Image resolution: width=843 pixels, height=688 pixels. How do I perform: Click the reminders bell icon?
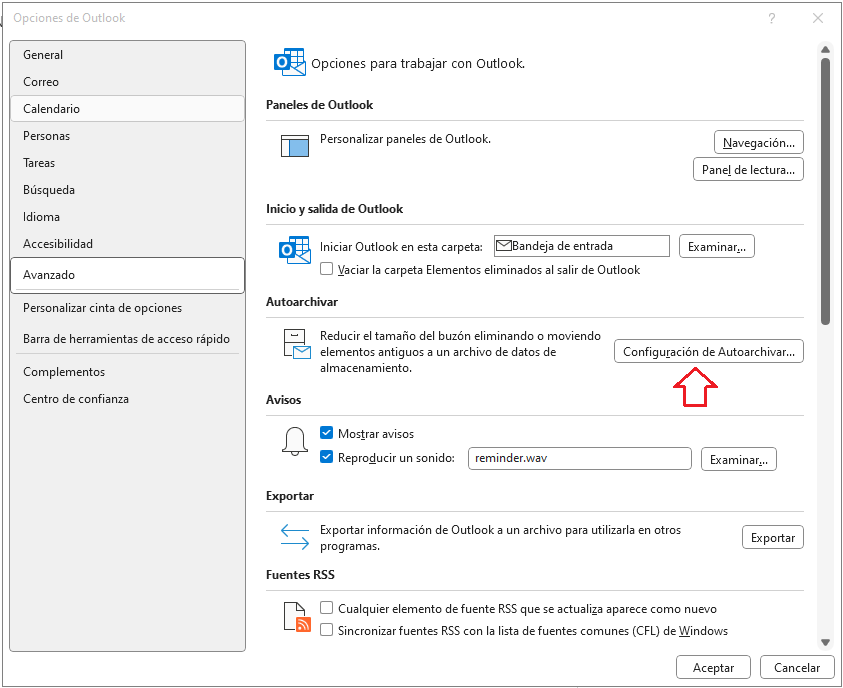295,442
